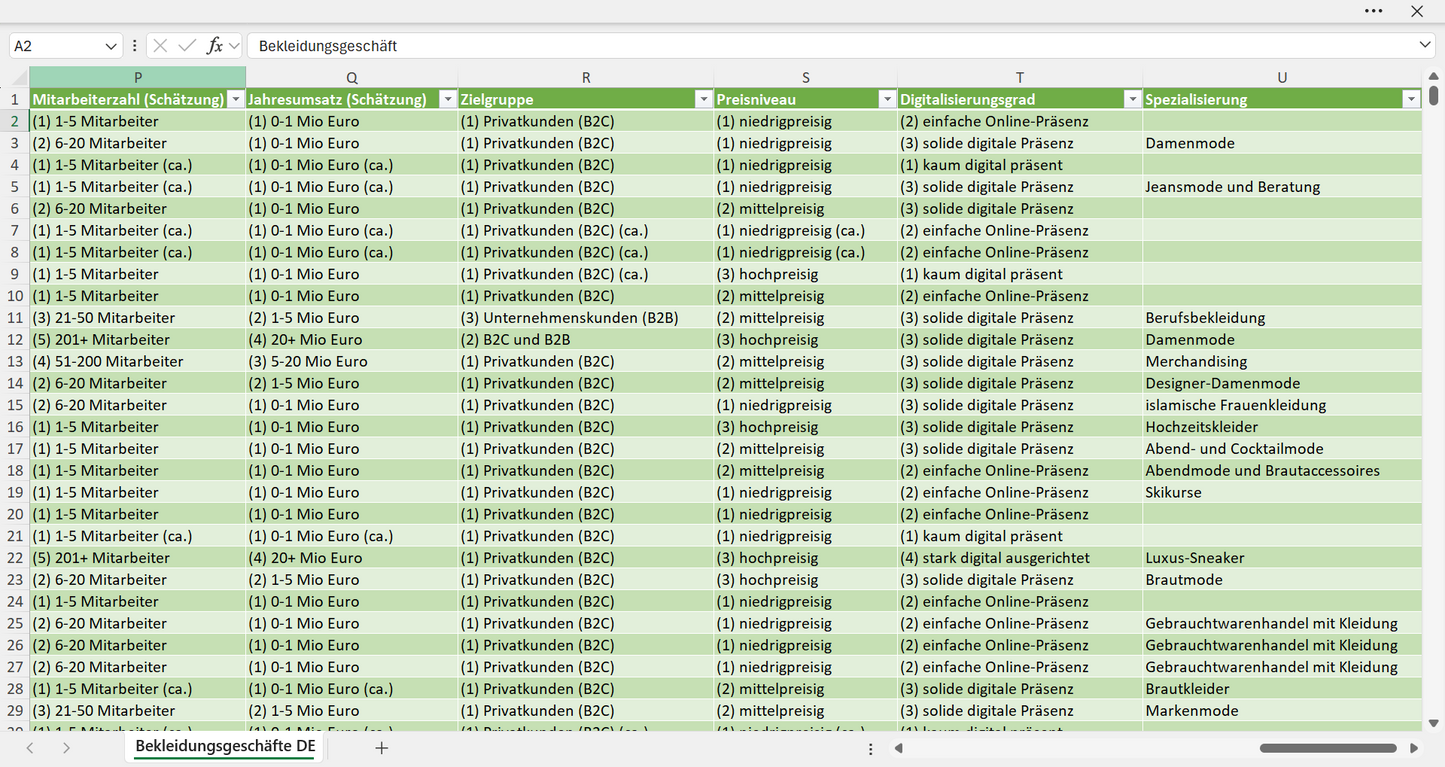The image size is (1445, 767).
Task: Click the horizontal scrollbar thumb
Action: pyautogui.click(x=1328, y=748)
